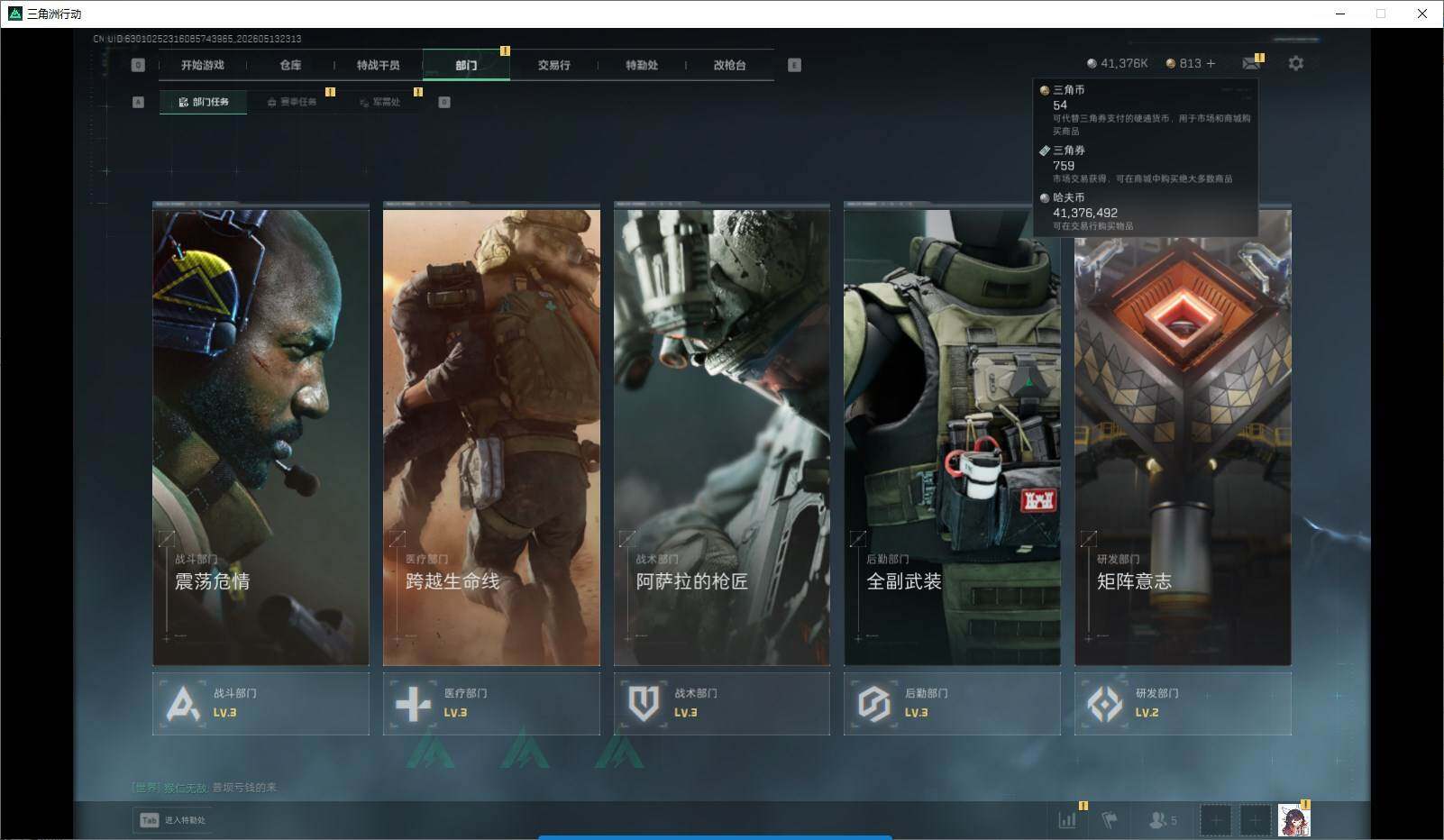Open settings with the gear icon
Image resolution: width=1444 pixels, height=840 pixels.
(1295, 63)
